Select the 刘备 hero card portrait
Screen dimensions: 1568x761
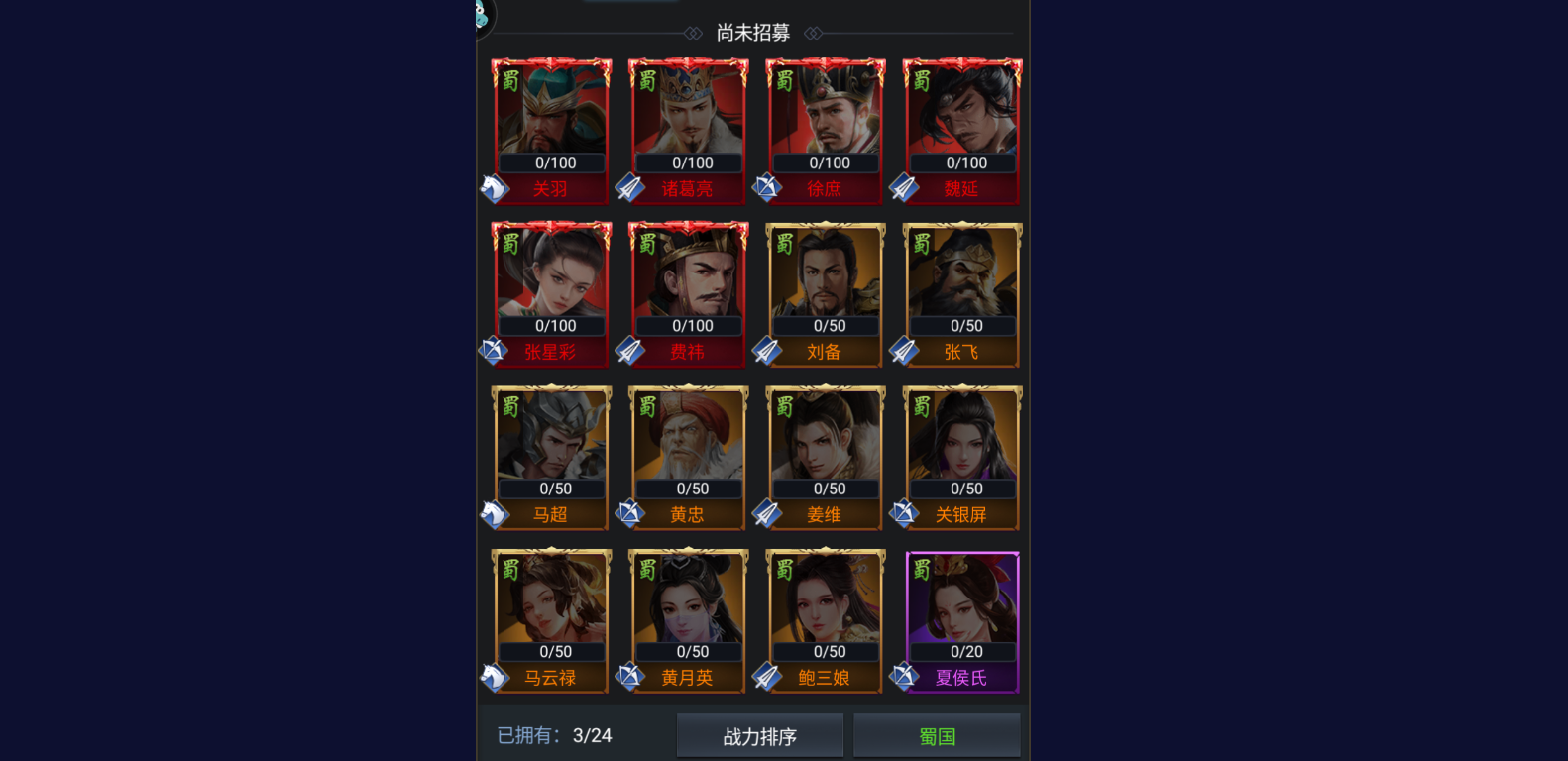pyautogui.click(x=825, y=273)
